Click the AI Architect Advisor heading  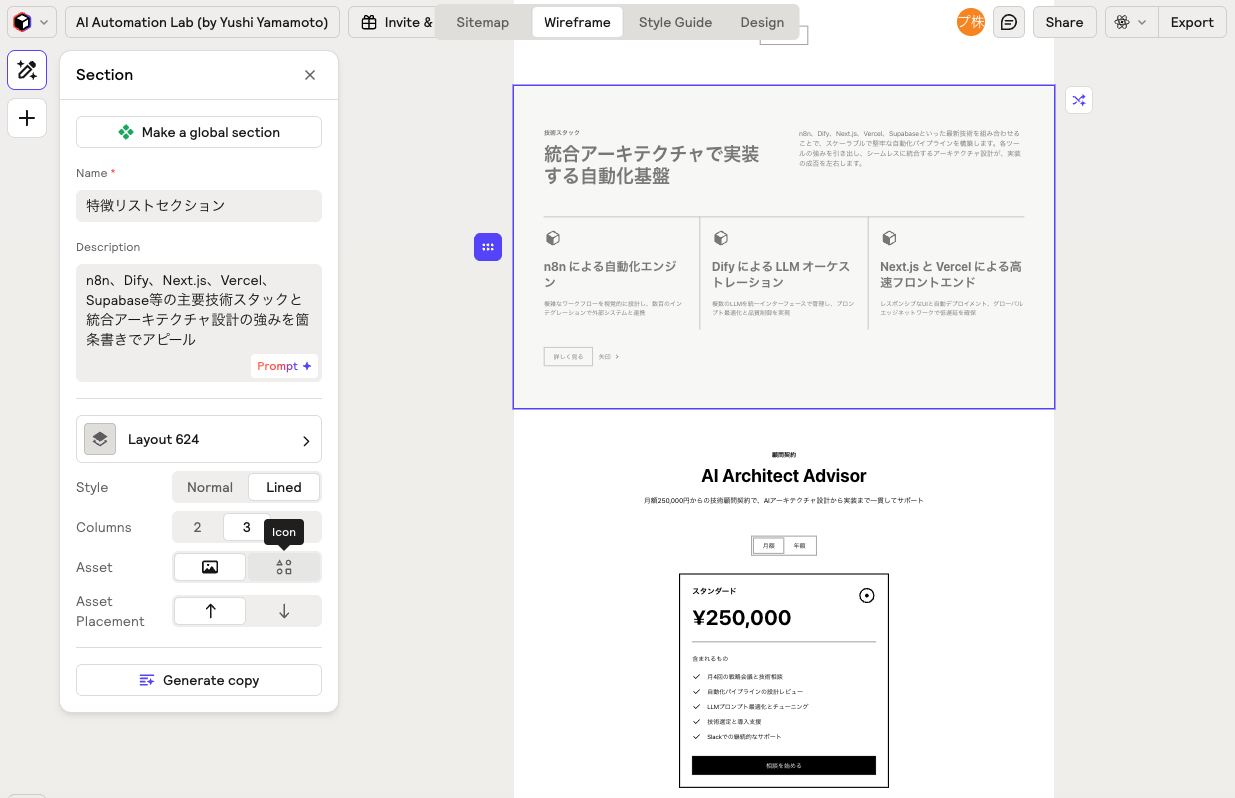pos(784,476)
